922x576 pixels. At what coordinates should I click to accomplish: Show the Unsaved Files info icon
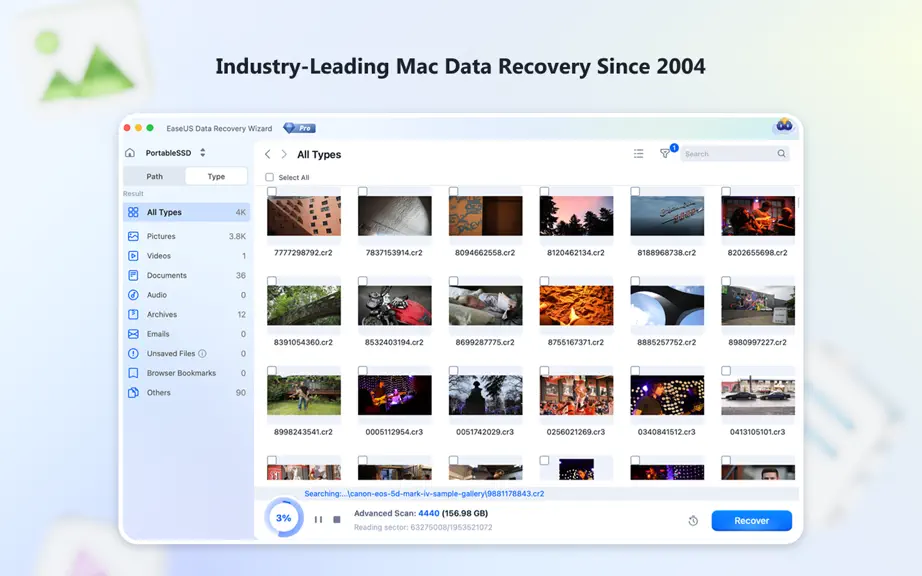[202, 353]
